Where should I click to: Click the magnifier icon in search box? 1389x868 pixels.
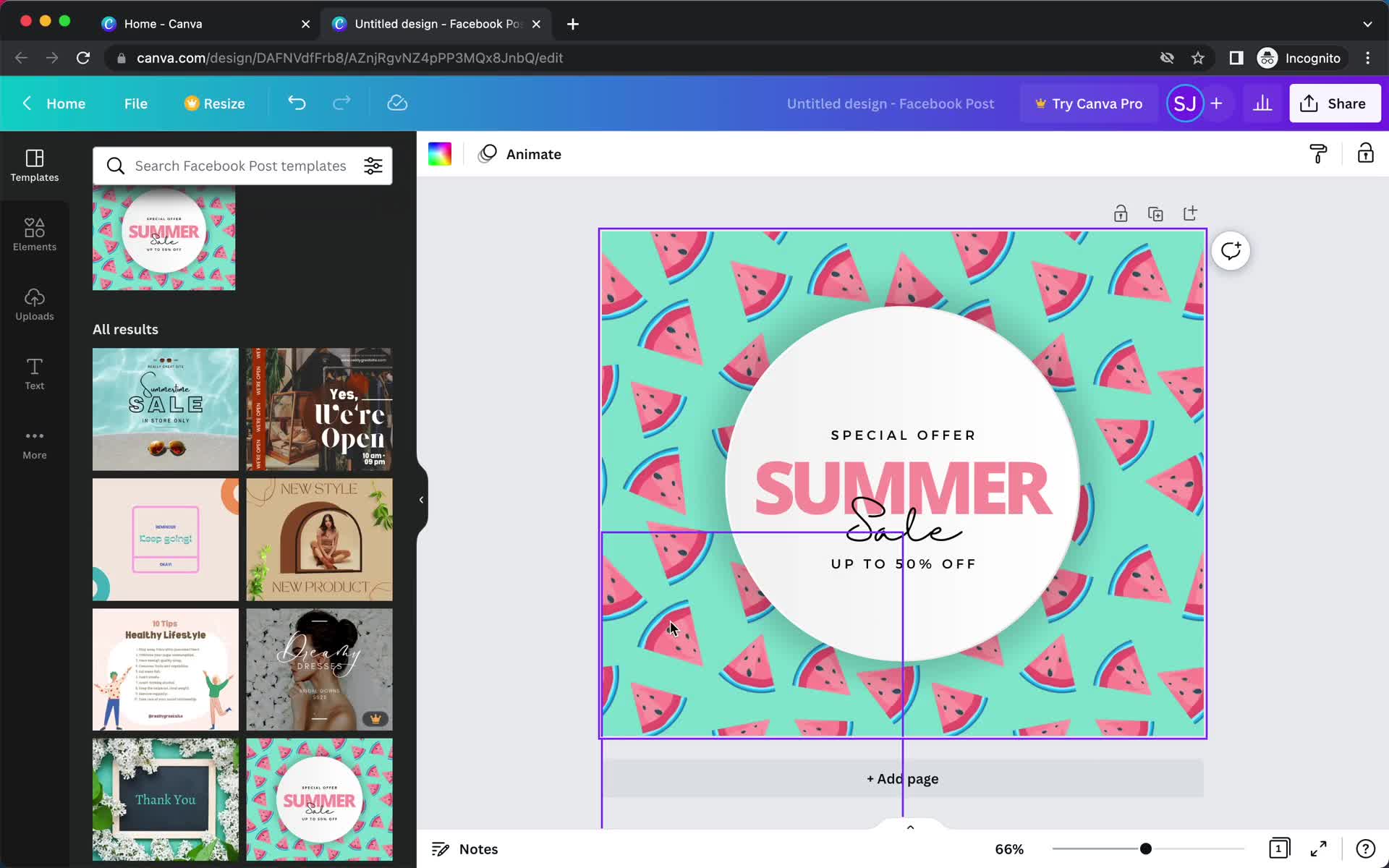115,166
